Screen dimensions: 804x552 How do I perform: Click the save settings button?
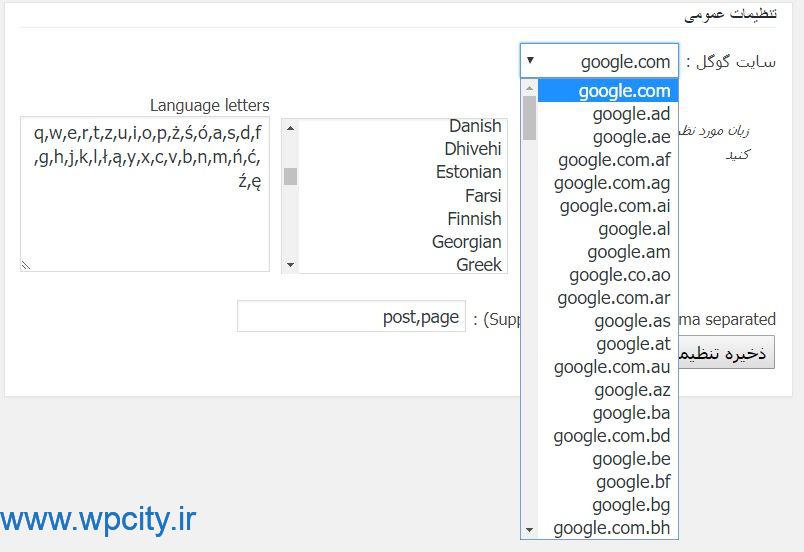pos(727,353)
